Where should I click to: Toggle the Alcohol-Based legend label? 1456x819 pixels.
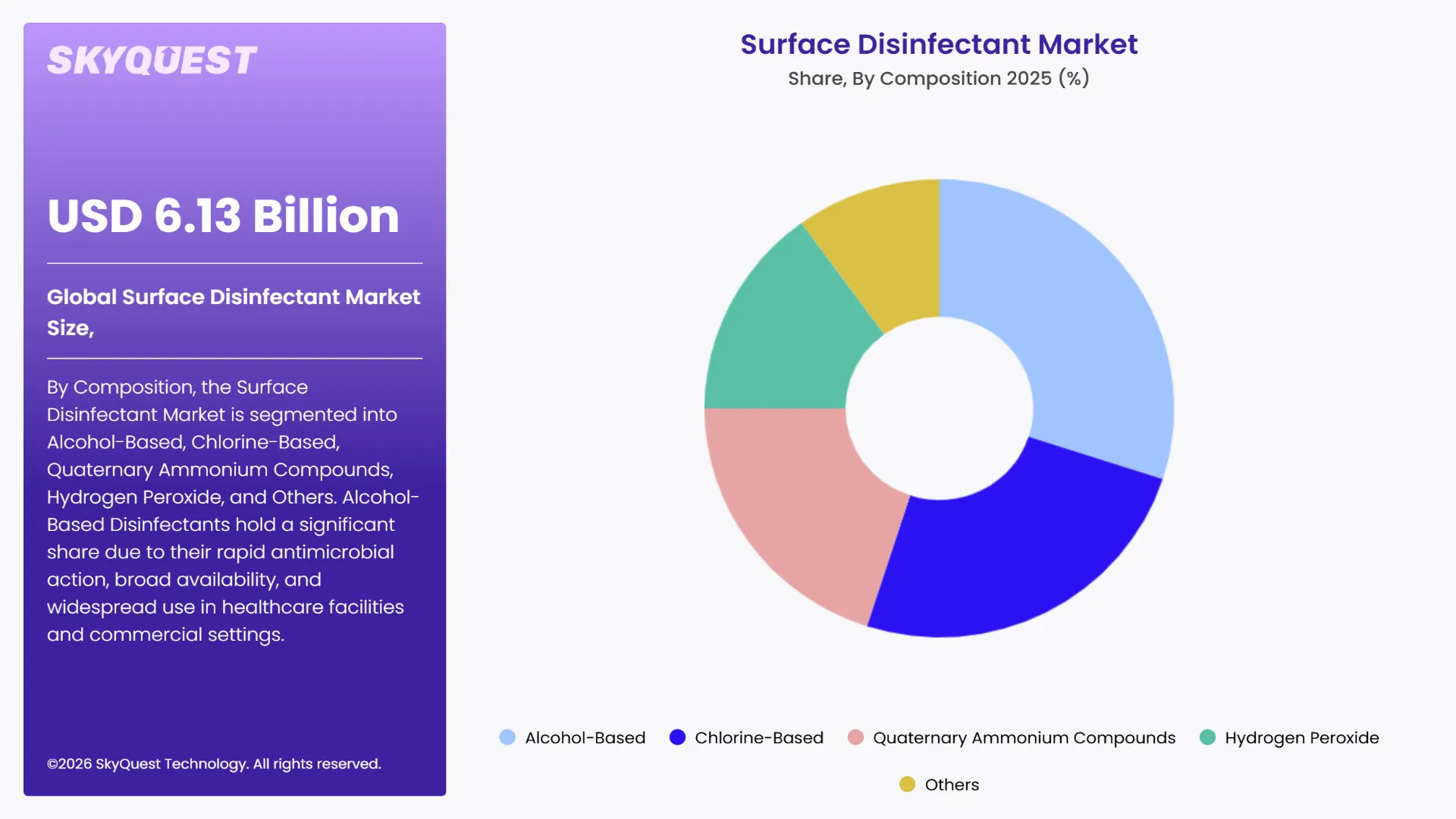(585, 738)
